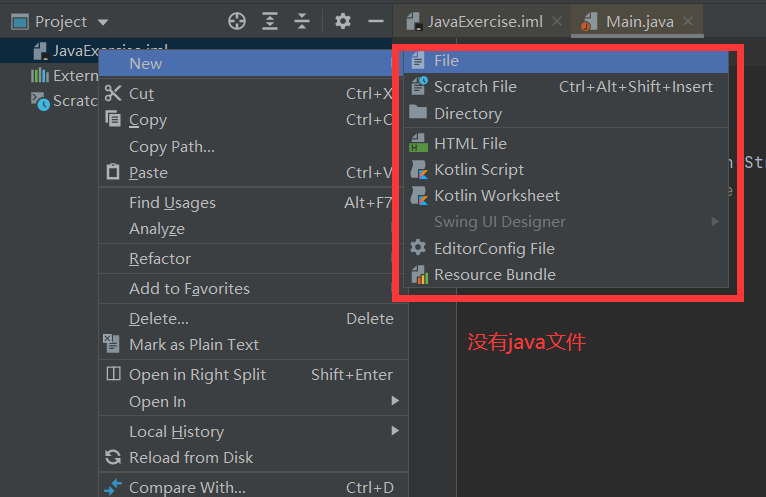This screenshot has height=497, width=766.
Task: Choose Delete... from the context menu
Action: click(253, 319)
